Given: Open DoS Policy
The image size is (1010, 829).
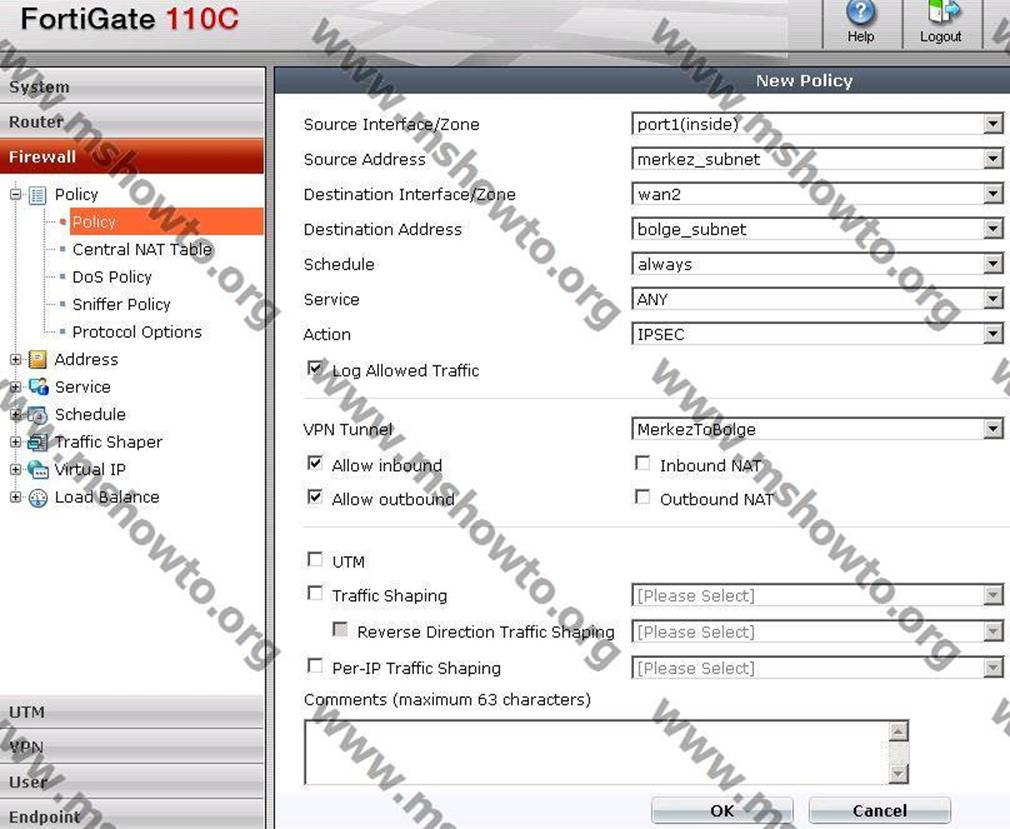Looking at the screenshot, I should [112, 277].
